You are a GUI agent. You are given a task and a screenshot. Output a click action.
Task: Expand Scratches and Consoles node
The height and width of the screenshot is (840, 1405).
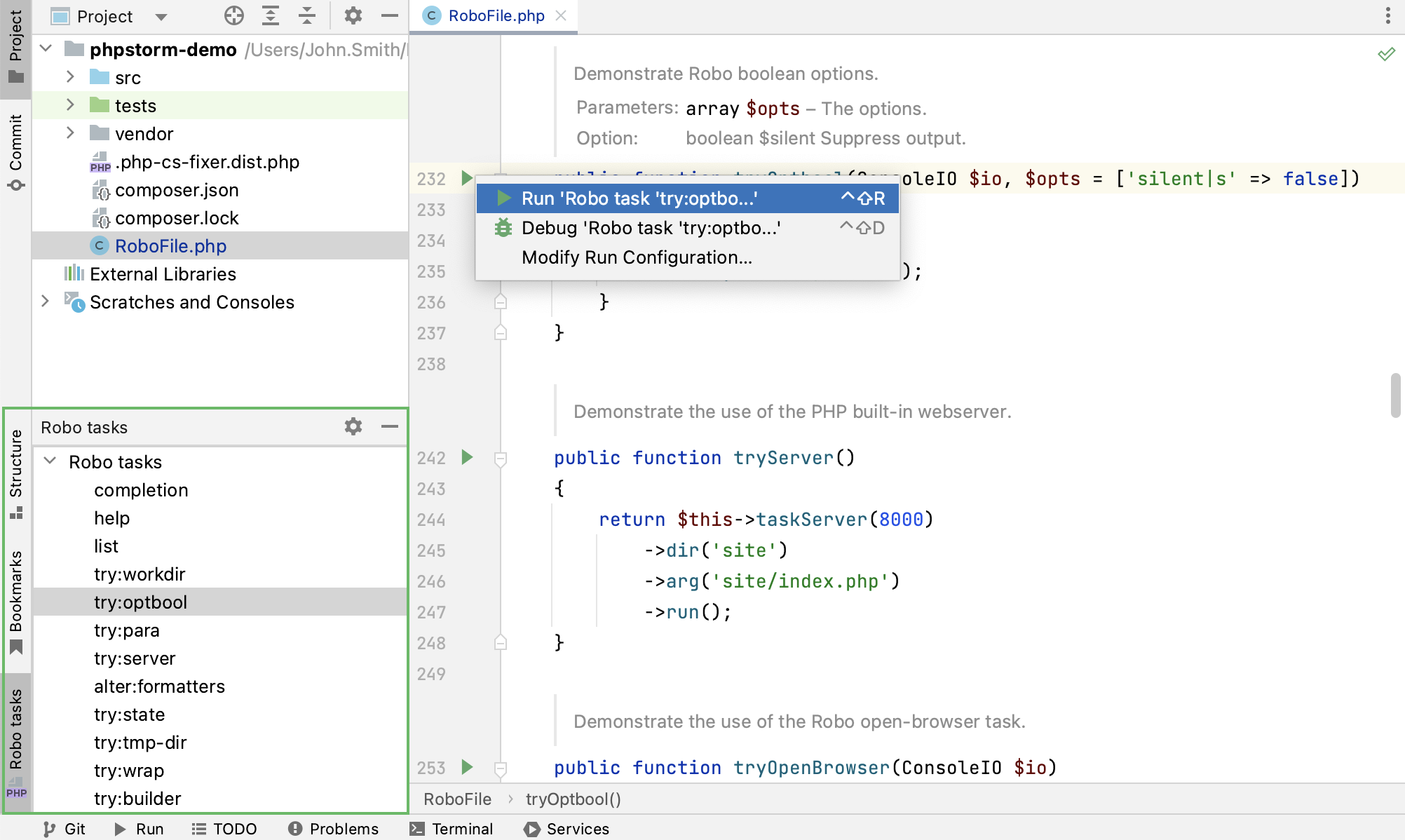pos(46,301)
